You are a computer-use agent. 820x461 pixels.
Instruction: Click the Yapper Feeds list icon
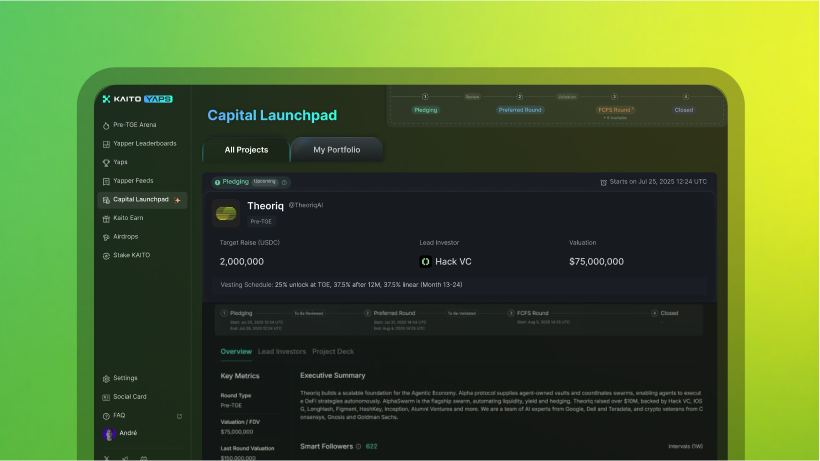coord(106,181)
